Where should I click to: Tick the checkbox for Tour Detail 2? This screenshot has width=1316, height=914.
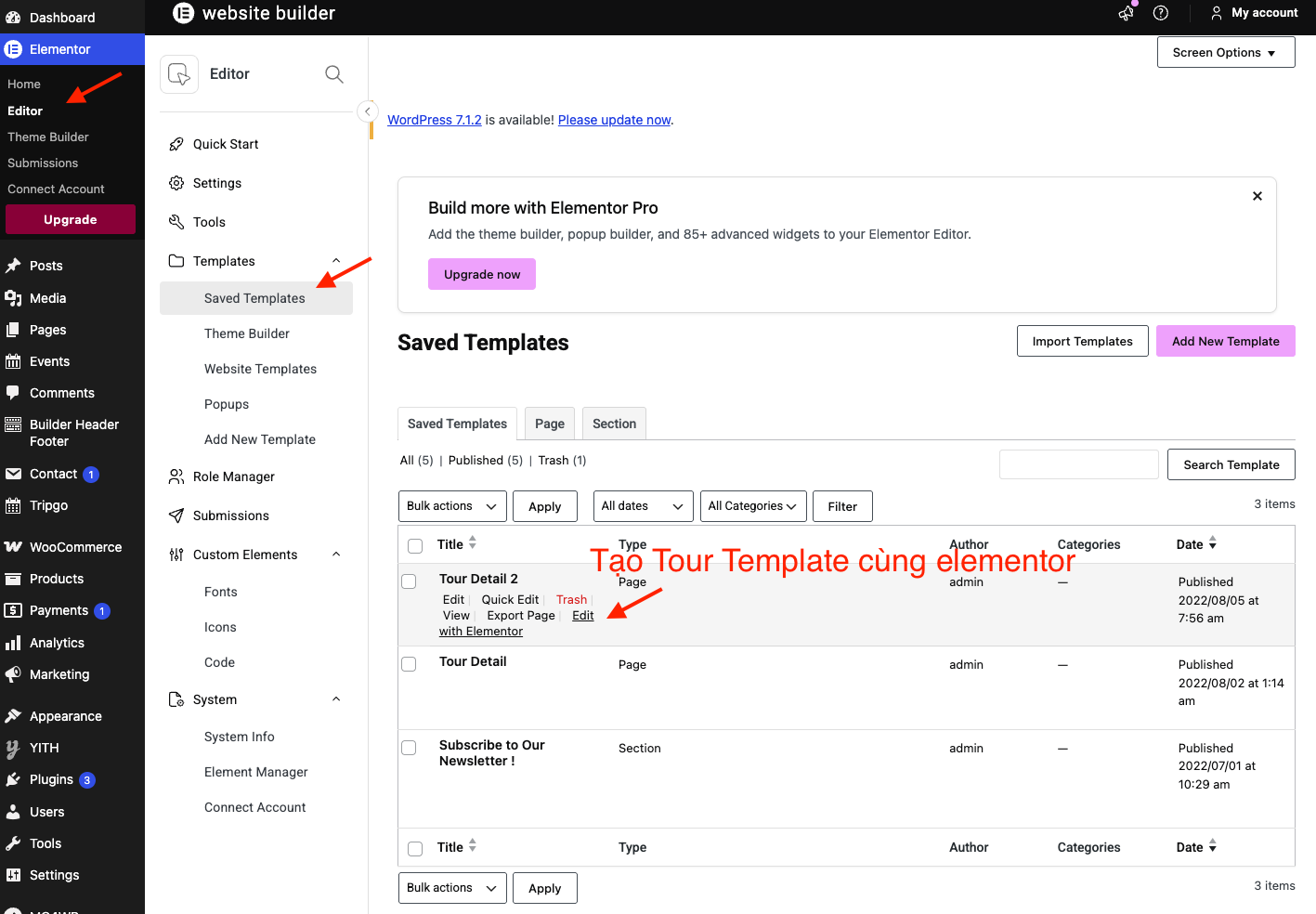[409, 581]
